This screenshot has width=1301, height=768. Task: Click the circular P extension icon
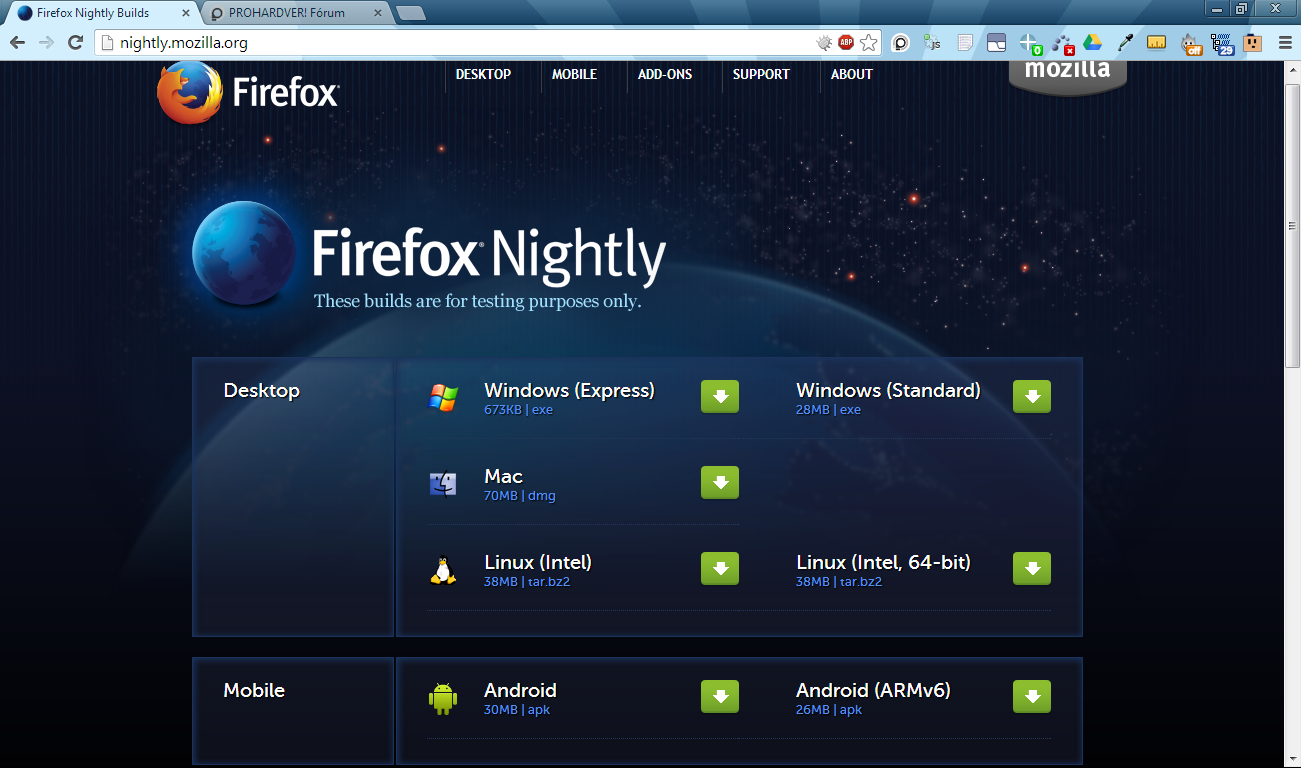900,42
